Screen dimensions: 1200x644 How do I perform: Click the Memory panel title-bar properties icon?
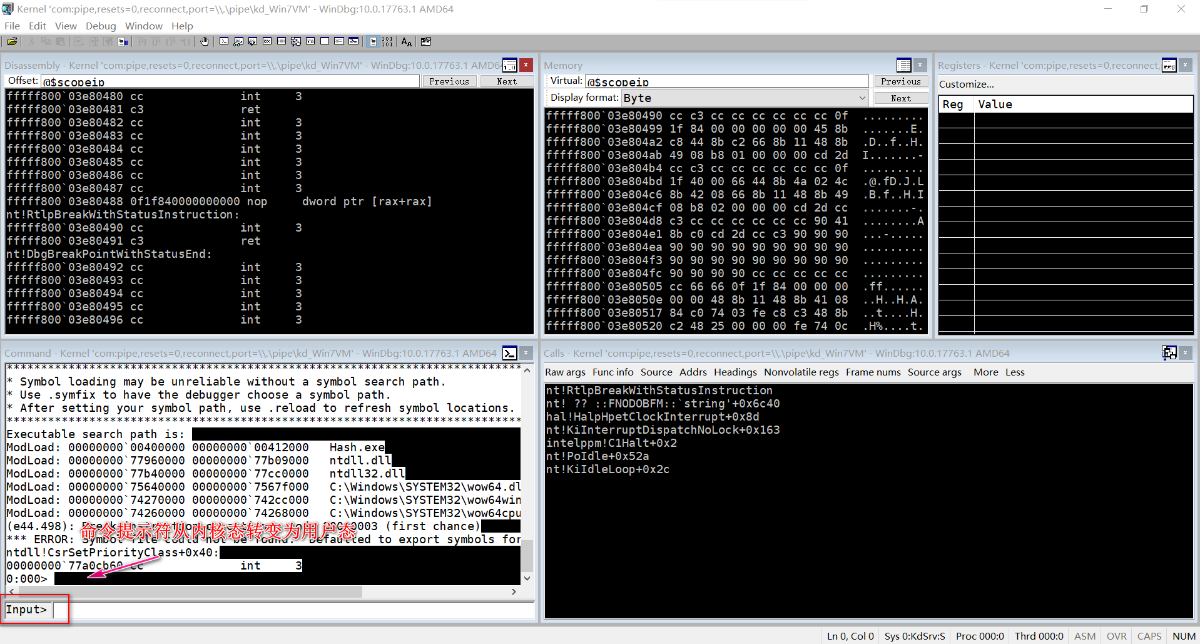tap(904, 65)
